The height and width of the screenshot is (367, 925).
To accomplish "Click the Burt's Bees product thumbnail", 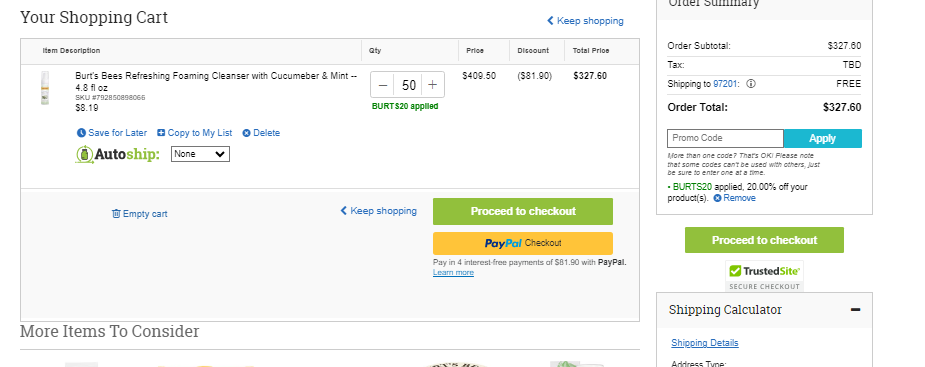I will pos(45,88).
